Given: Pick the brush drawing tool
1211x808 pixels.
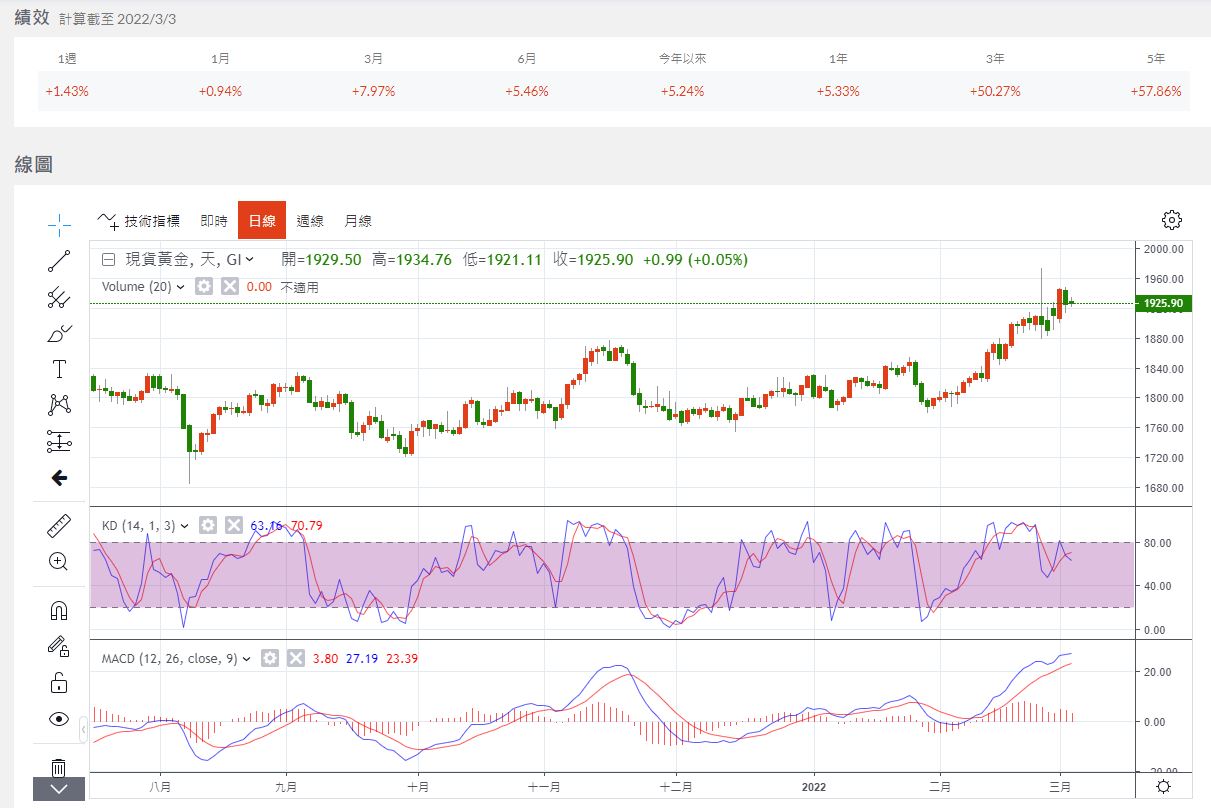Looking at the screenshot, I should click(59, 334).
